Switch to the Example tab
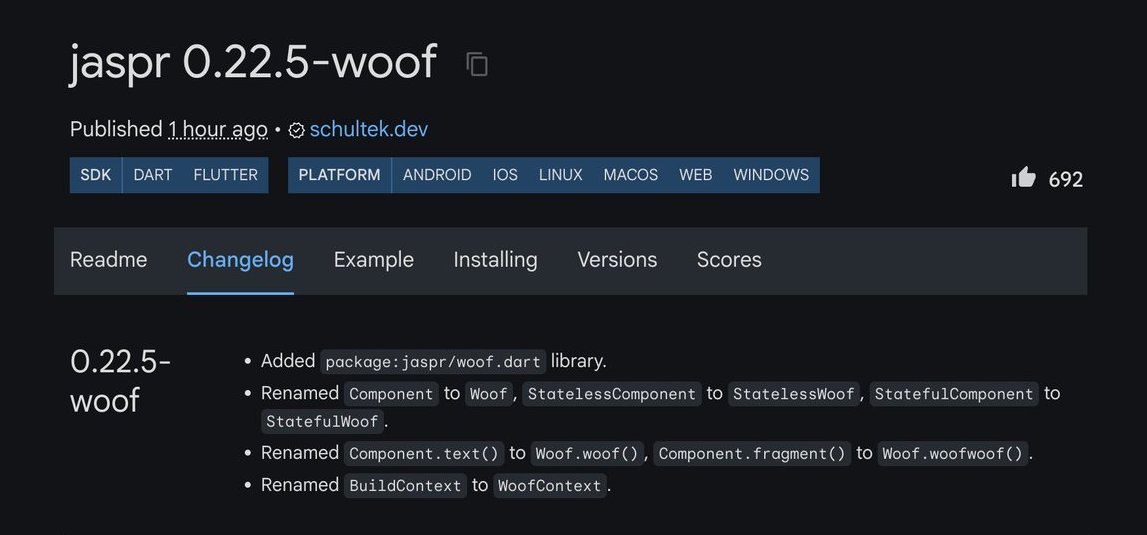Viewport: 1147px width, 535px height. [374, 260]
